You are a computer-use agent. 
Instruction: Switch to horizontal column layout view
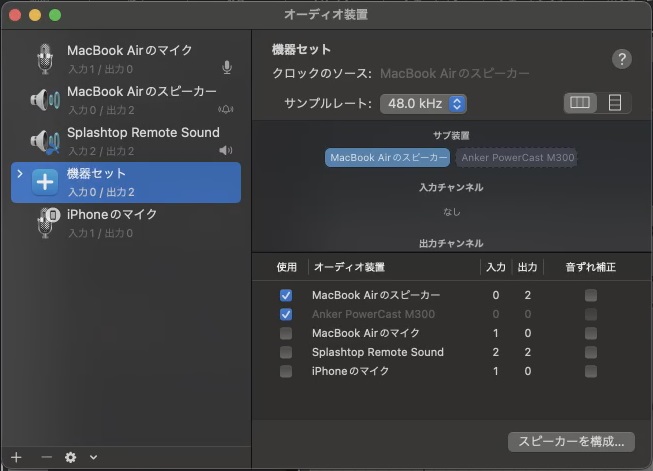580,103
